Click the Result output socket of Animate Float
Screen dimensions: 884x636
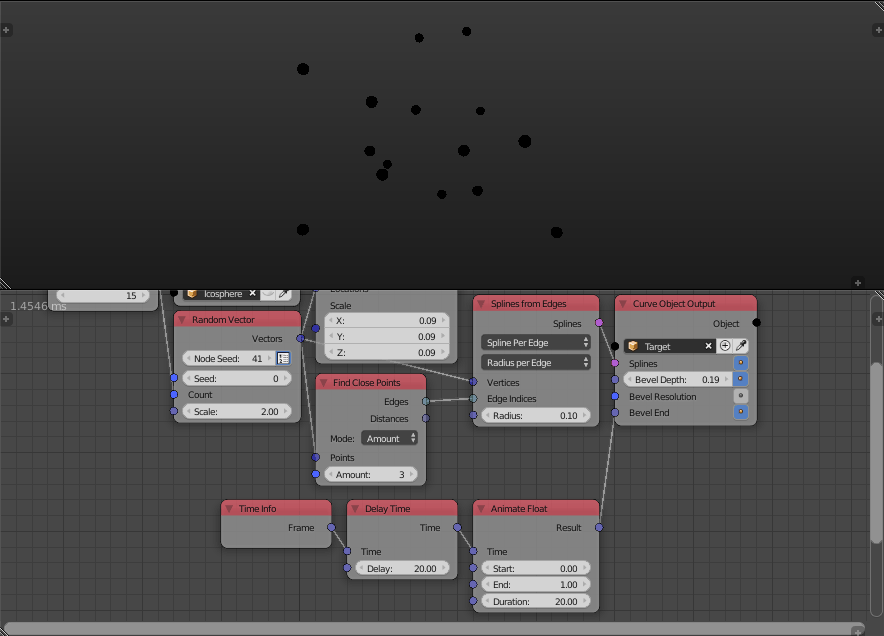(x=599, y=527)
